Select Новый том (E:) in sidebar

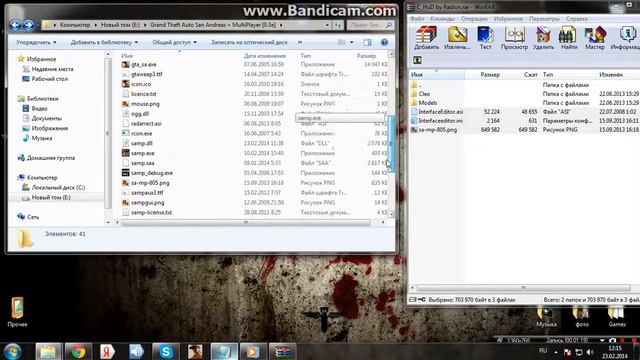click(x=51, y=197)
